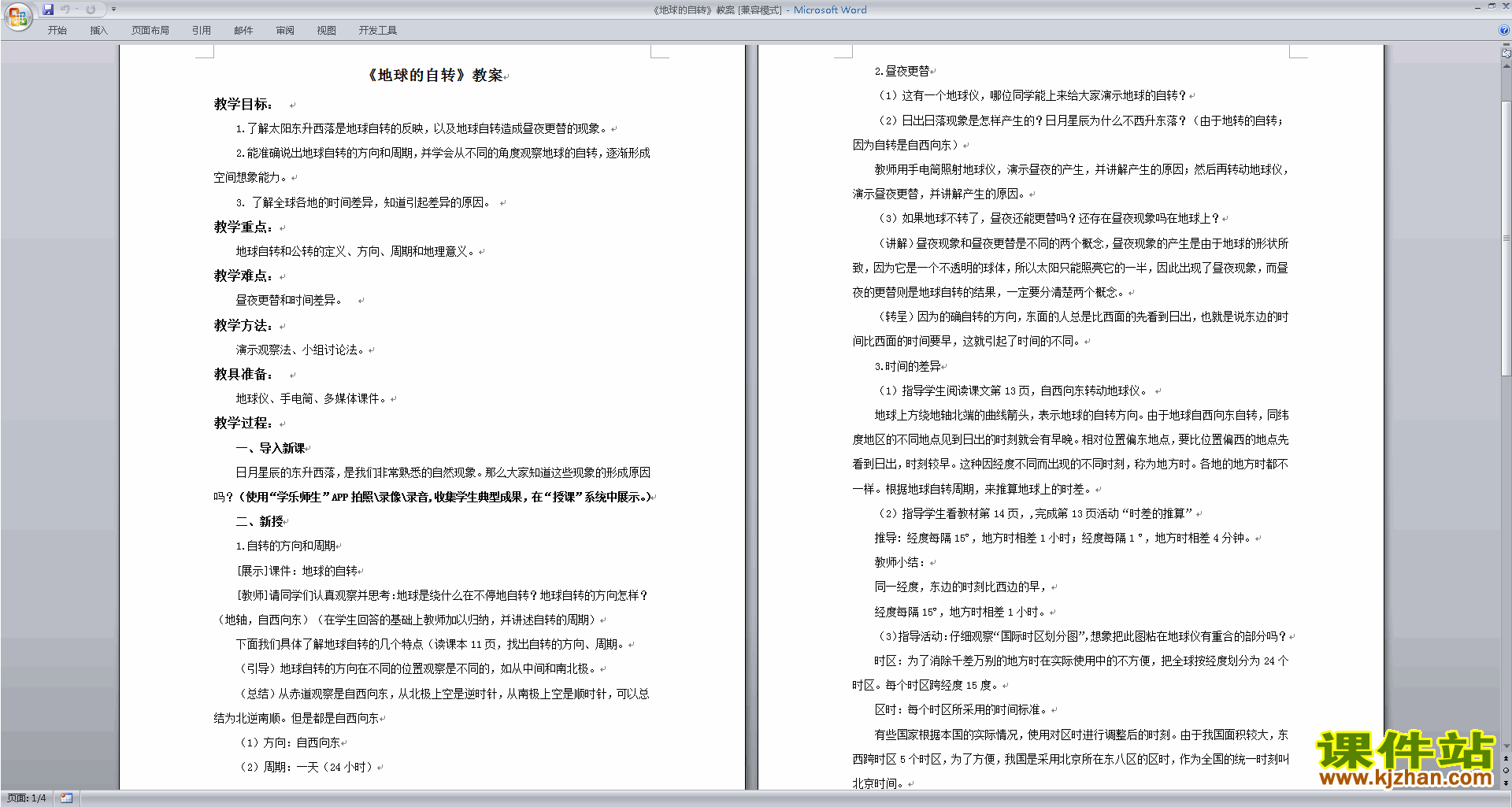The height and width of the screenshot is (807, 1512).
Task: Click the heading 教学目标
Action: point(243,104)
